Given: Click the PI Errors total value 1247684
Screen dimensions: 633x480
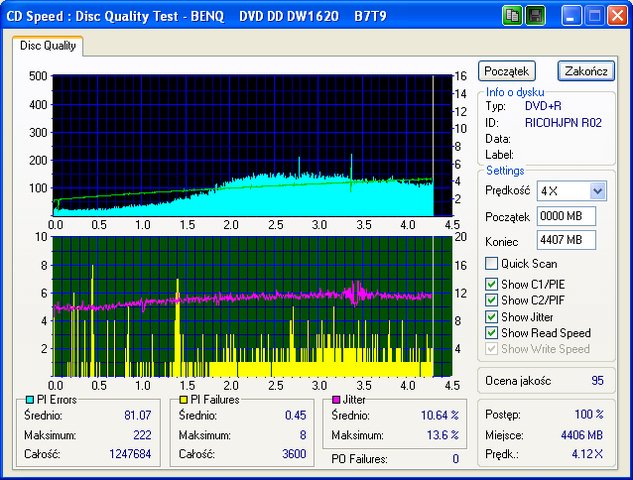Looking at the screenshot, I should pyautogui.click(x=130, y=454).
